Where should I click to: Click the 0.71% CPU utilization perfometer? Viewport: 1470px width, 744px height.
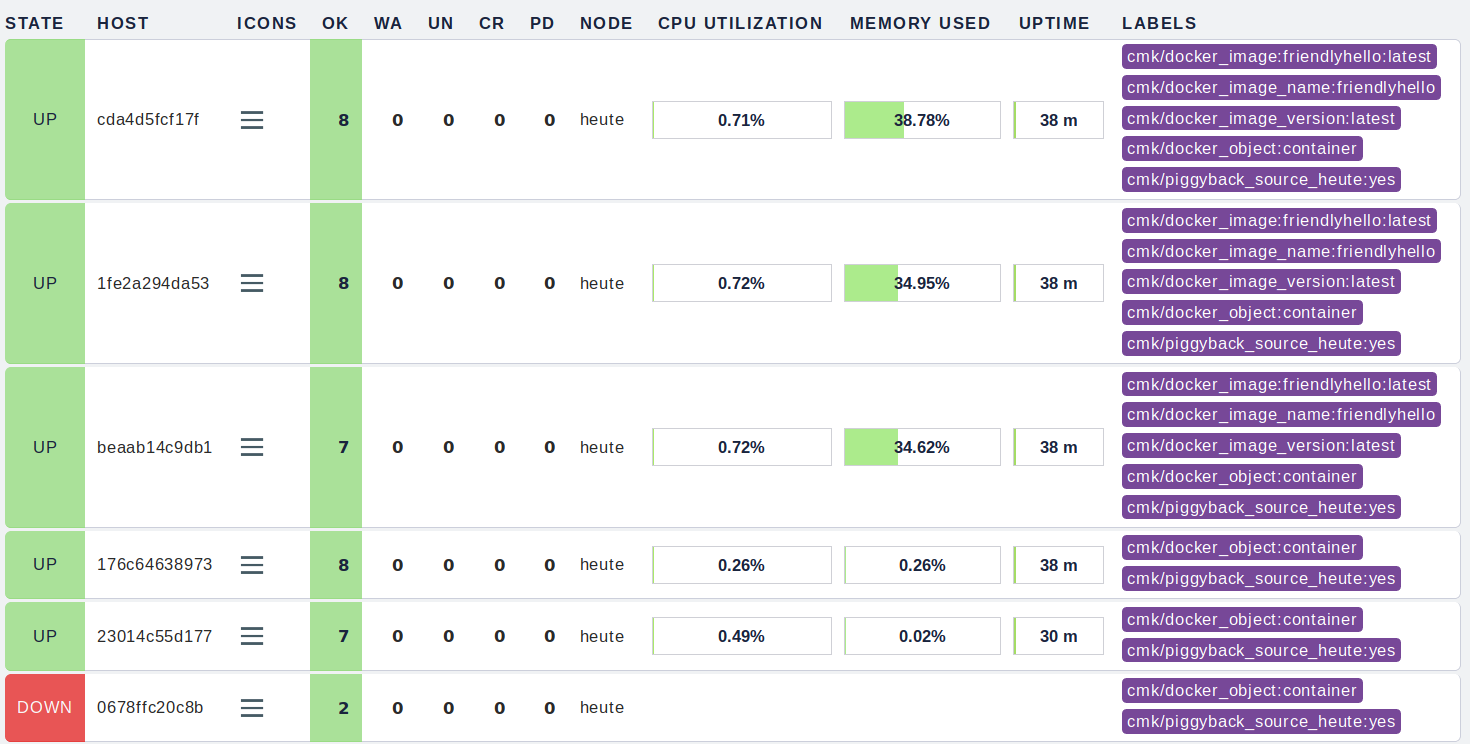741,119
